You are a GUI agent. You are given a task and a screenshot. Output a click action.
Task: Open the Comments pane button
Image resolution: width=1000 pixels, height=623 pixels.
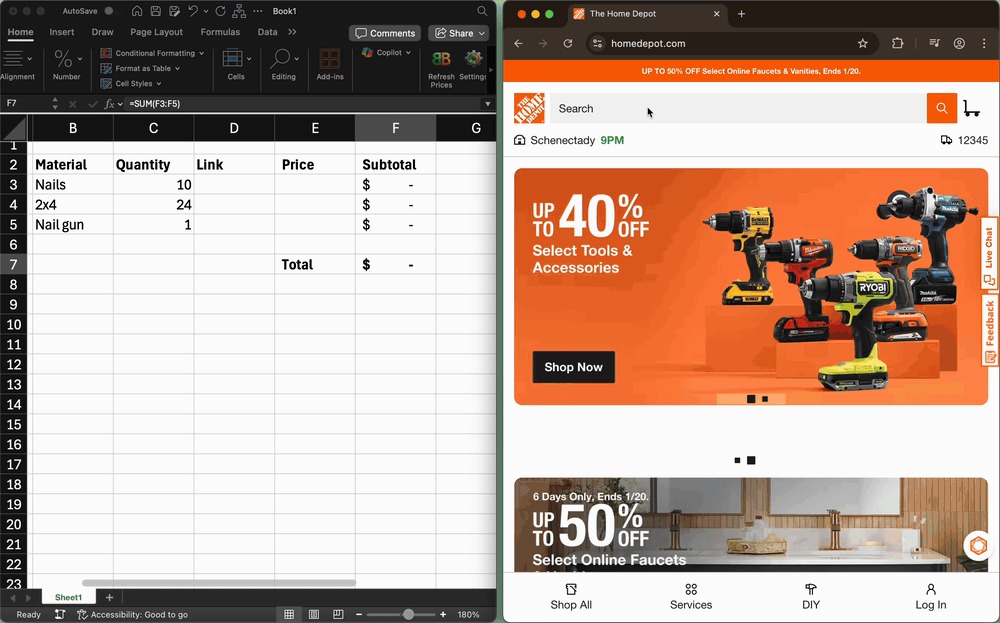(385, 33)
